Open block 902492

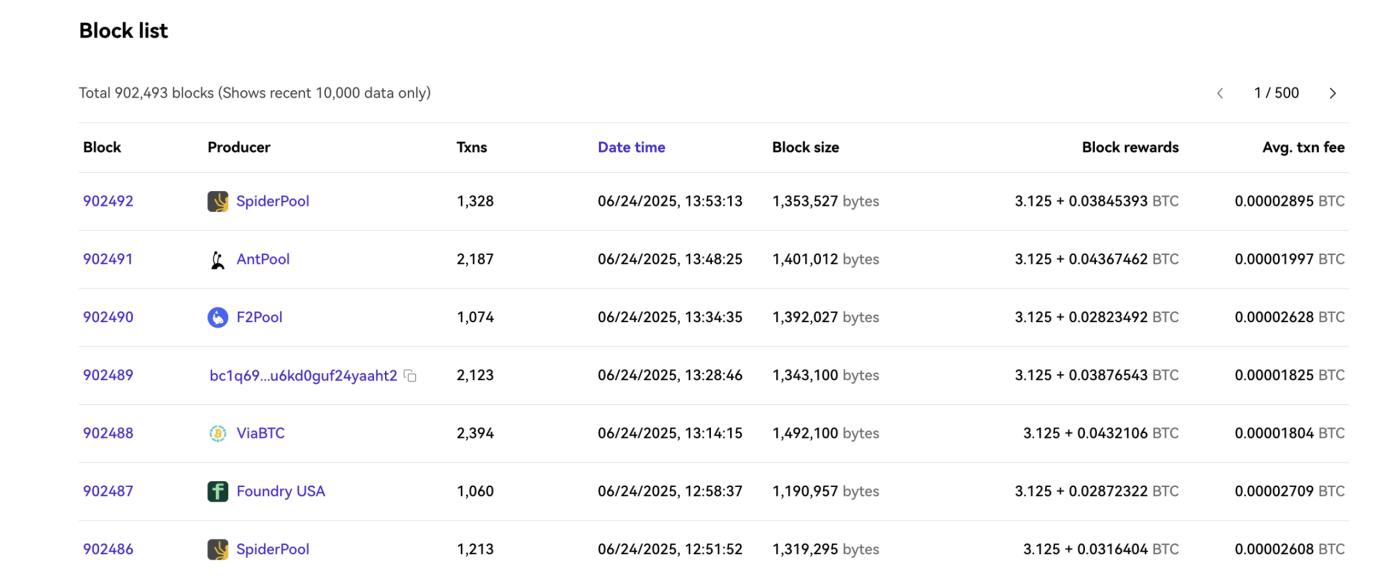[x=108, y=201]
